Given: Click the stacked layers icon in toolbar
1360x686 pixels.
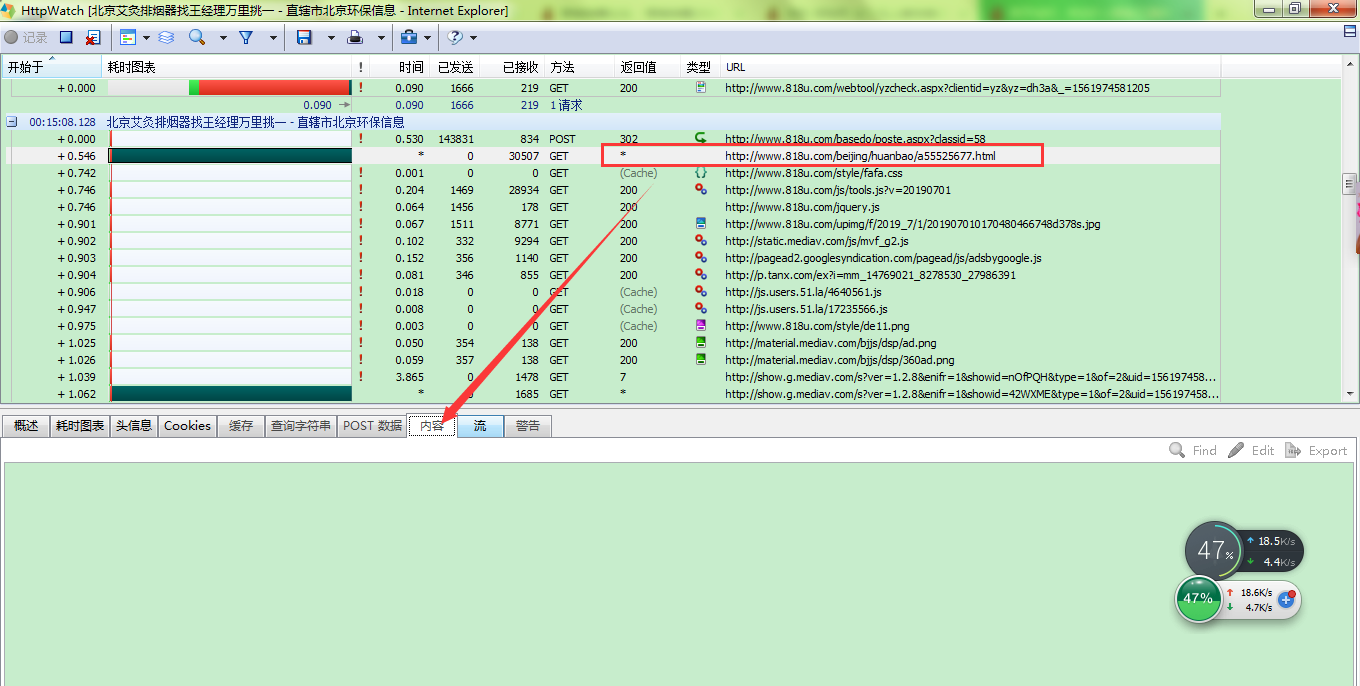Looking at the screenshot, I should (x=166, y=37).
